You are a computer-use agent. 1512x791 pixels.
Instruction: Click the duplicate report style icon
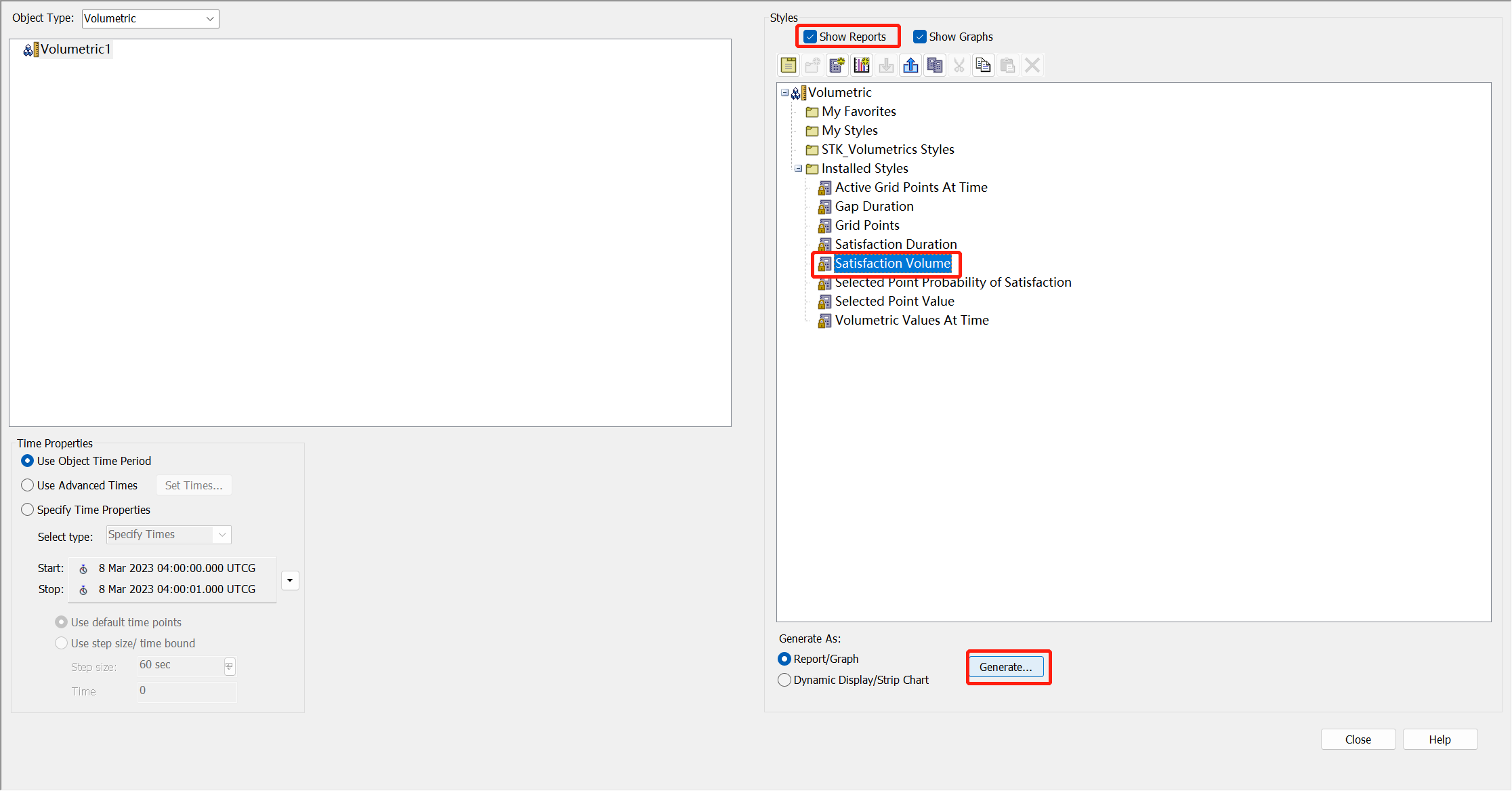(935, 65)
